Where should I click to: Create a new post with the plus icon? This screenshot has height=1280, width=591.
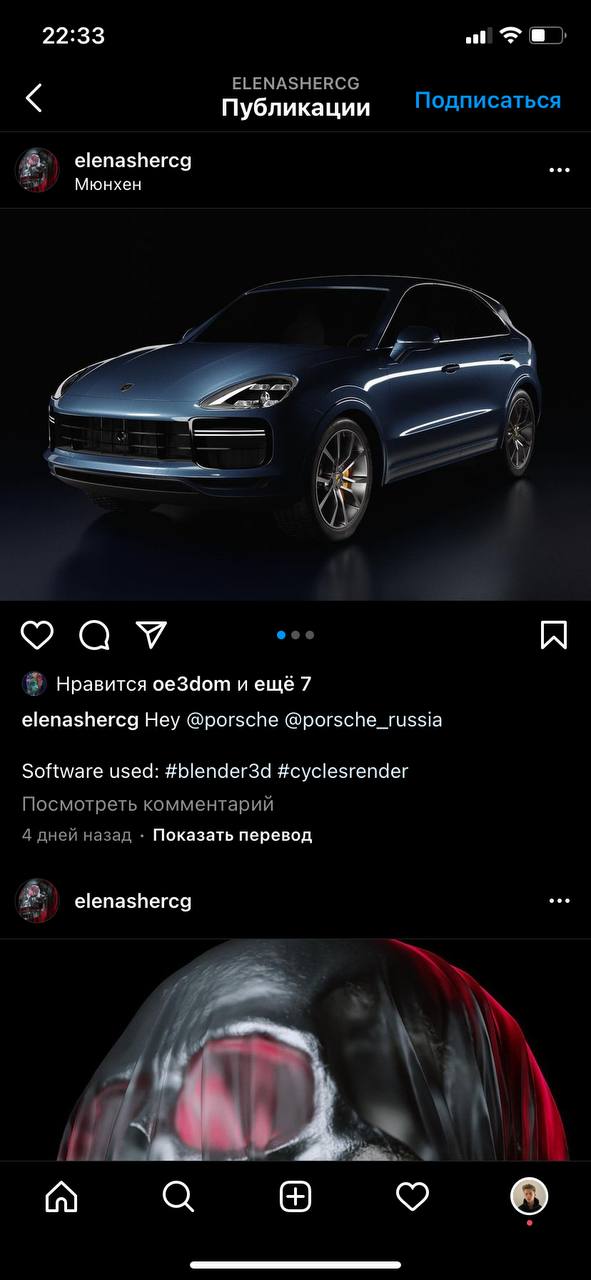[x=295, y=1196]
